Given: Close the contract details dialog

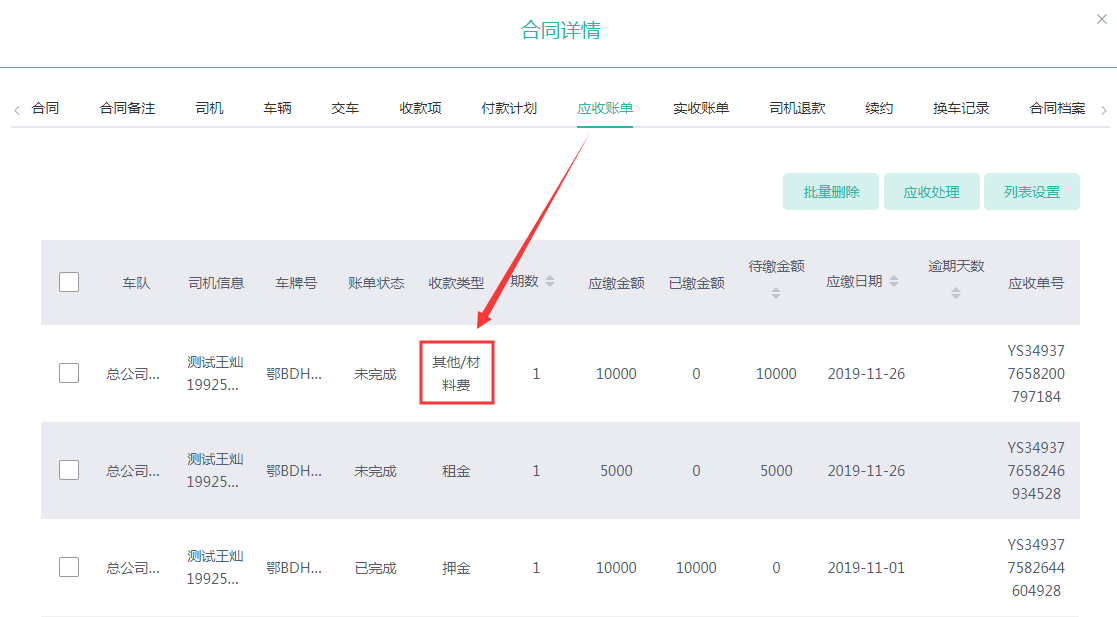Looking at the screenshot, I should coord(1101,19).
